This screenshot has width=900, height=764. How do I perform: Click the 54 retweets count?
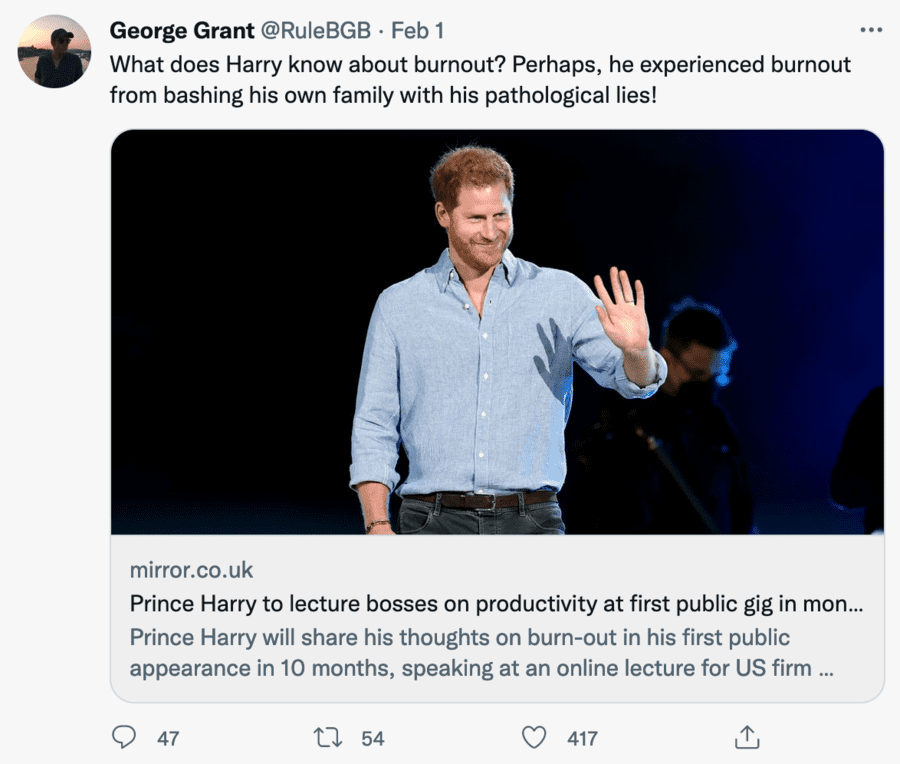tap(373, 739)
